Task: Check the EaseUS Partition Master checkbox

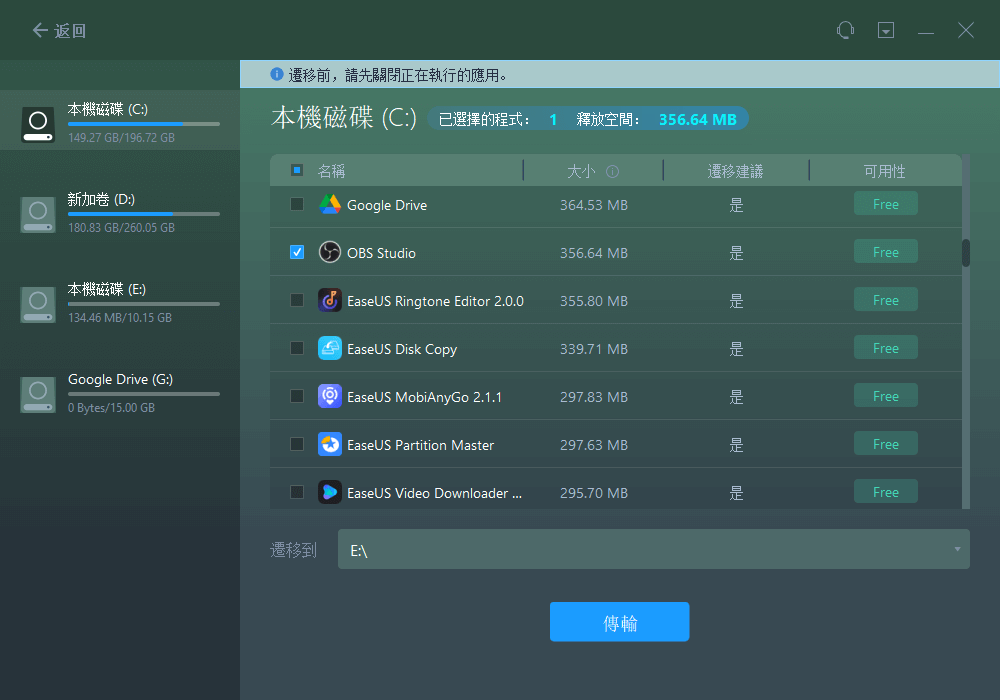Action: tap(297, 444)
